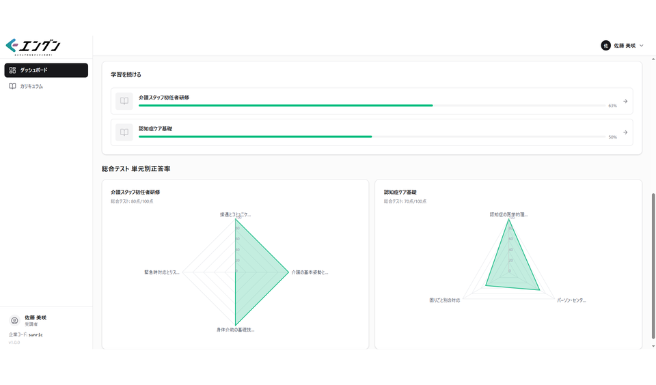Click the 介護スタッフ初任者研修 progress bar
The width and height of the screenshot is (656, 385).
click(x=372, y=105)
